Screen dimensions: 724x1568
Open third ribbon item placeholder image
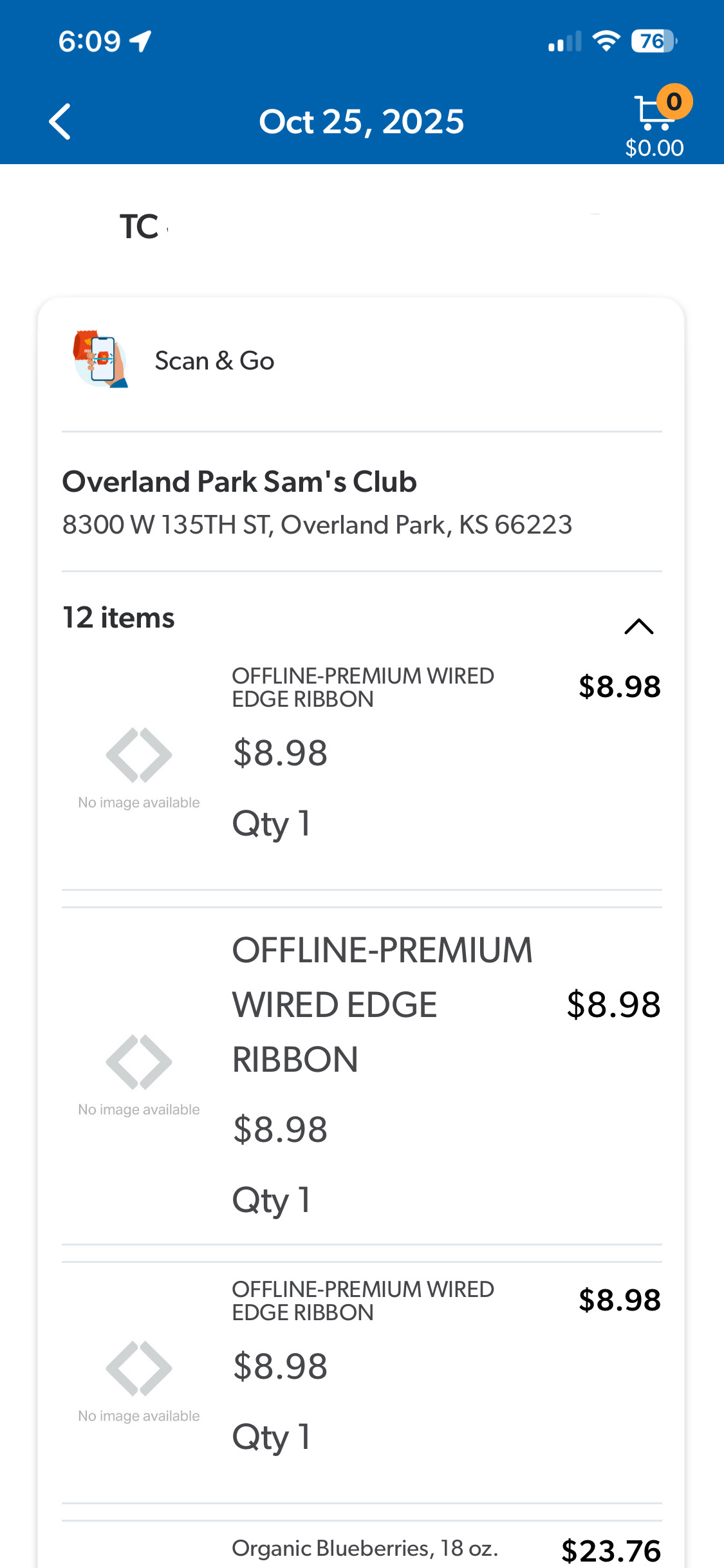(139, 1380)
